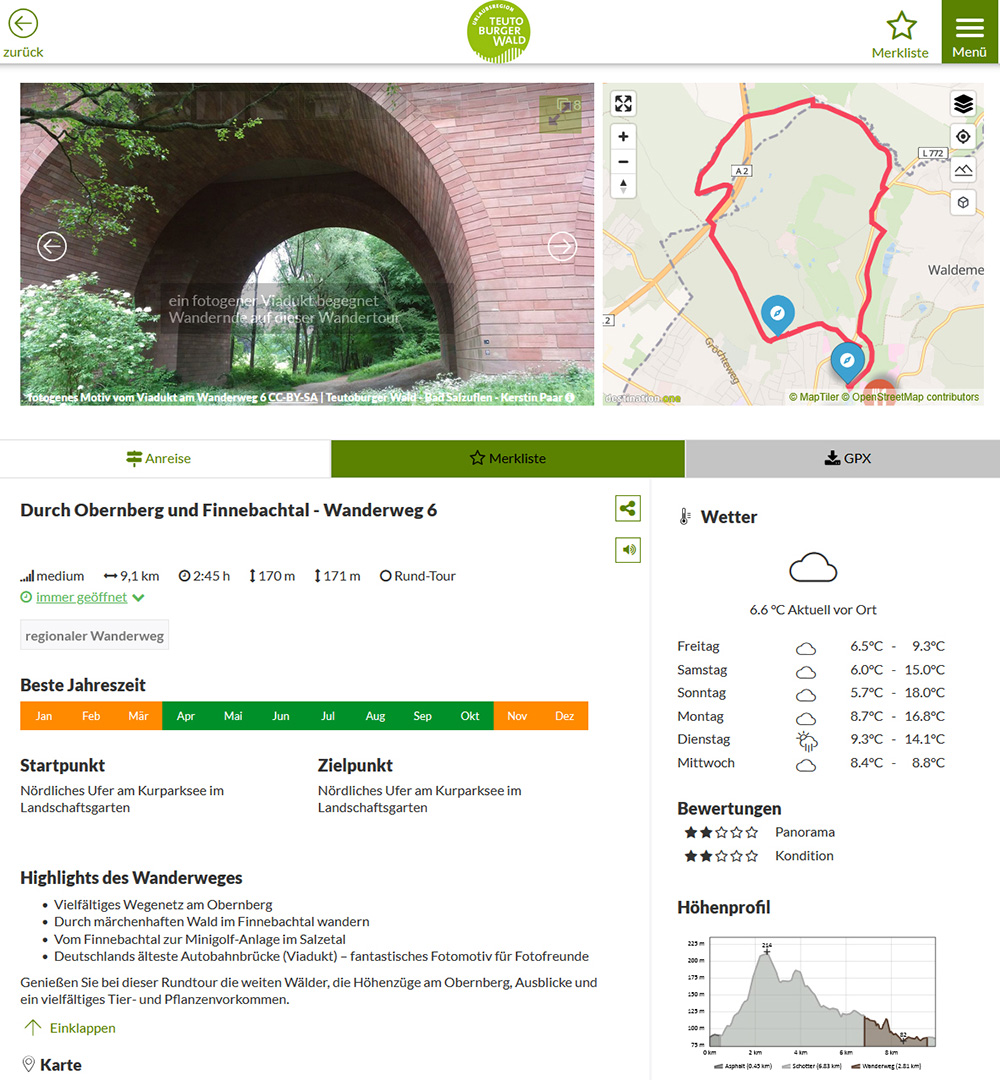
Task: Reset map north orientation
Action: point(623,185)
